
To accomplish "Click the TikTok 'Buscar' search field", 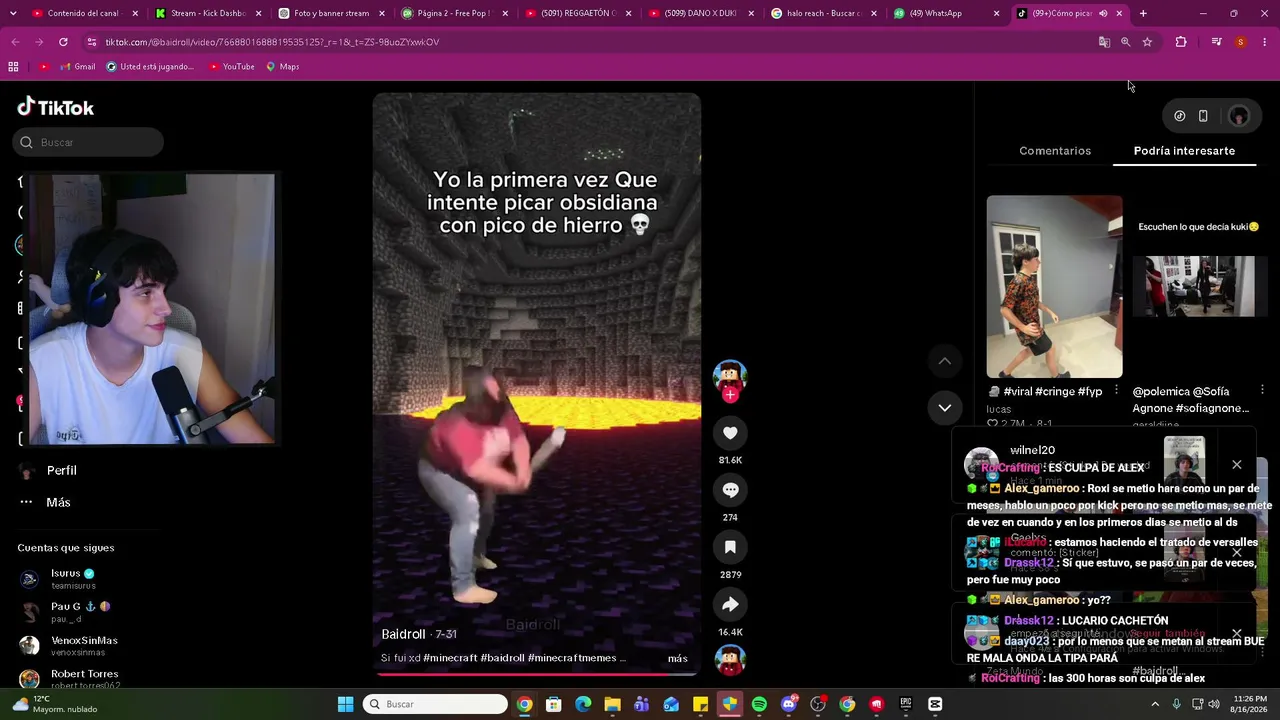I will pyautogui.click(x=88, y=142).
